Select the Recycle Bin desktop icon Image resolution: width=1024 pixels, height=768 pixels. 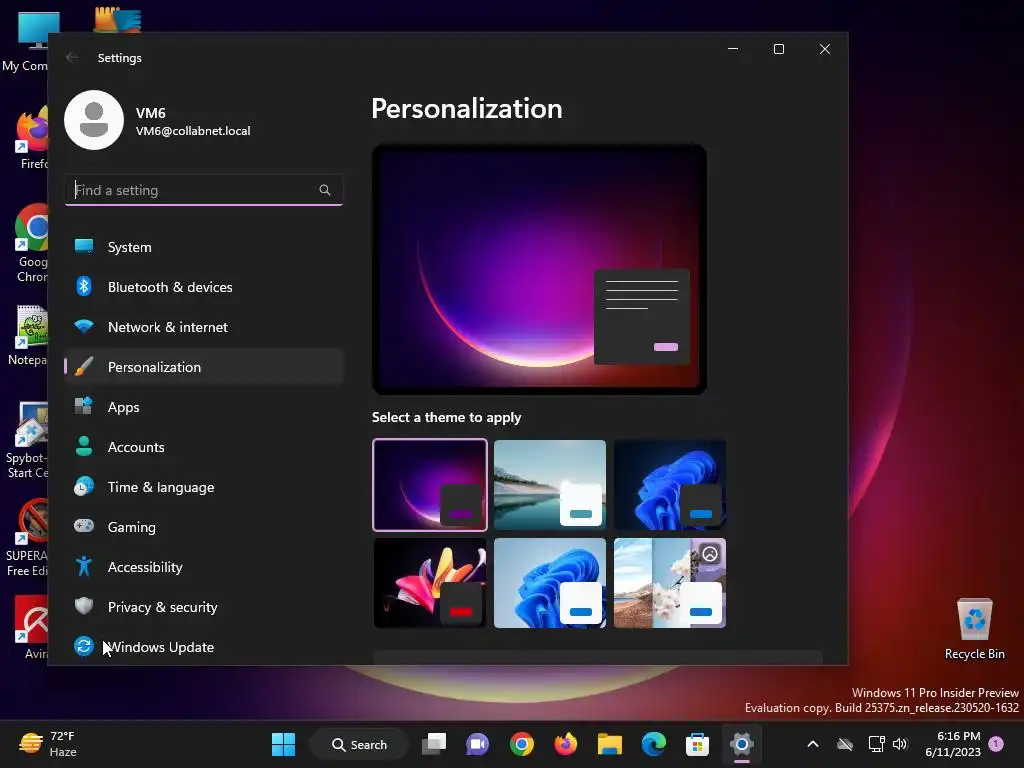coord(974,629)
